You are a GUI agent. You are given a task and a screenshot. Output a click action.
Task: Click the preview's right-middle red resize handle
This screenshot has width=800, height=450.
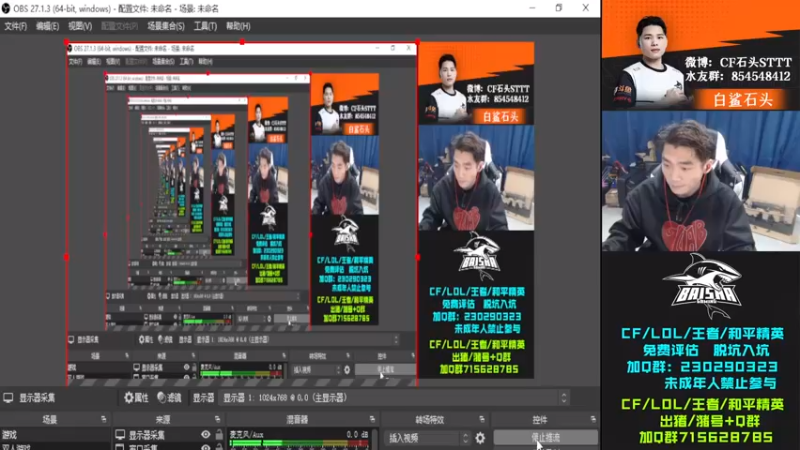[x=417, y=257]
